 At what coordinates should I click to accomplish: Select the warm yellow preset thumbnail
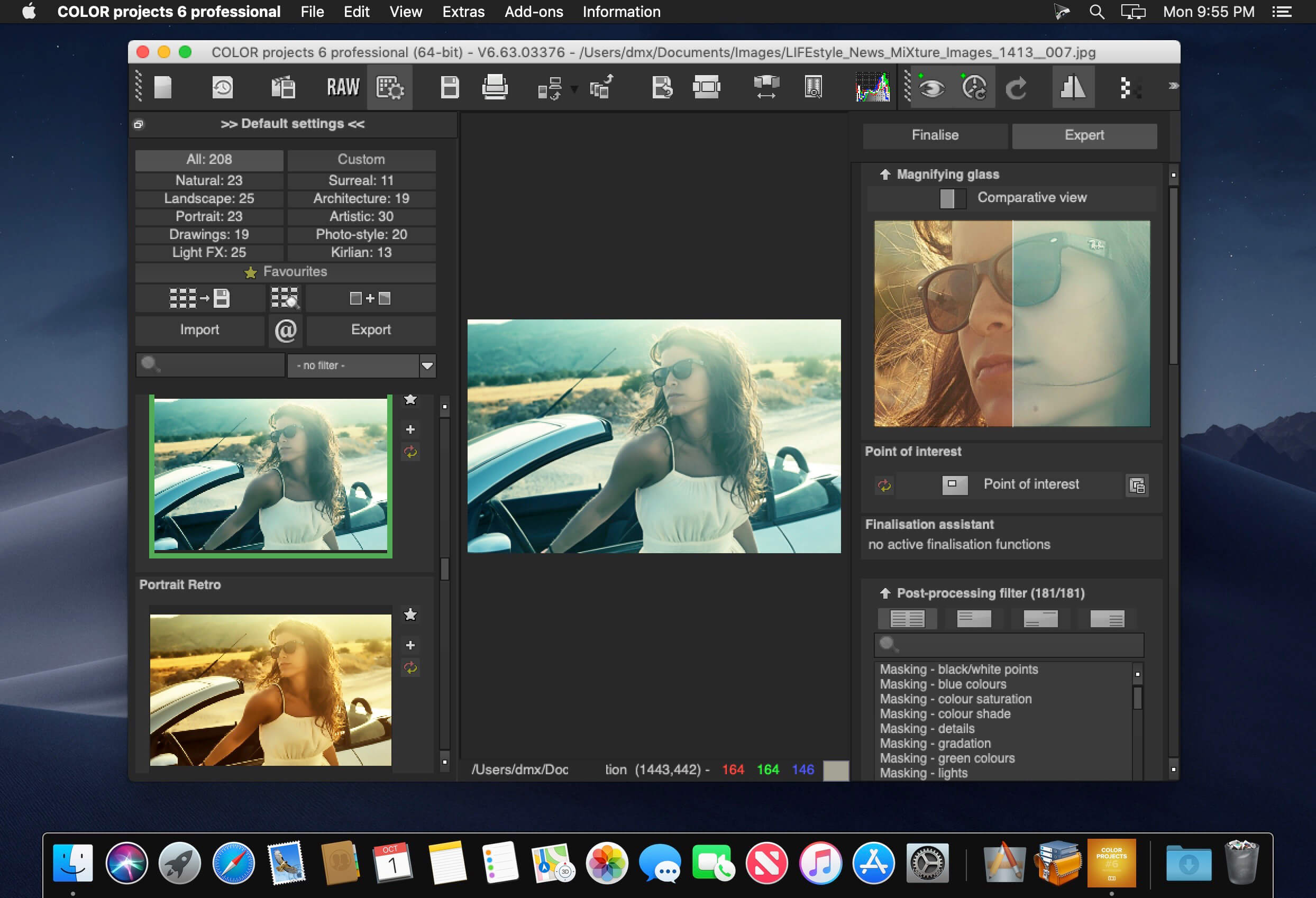coord(271,690)
